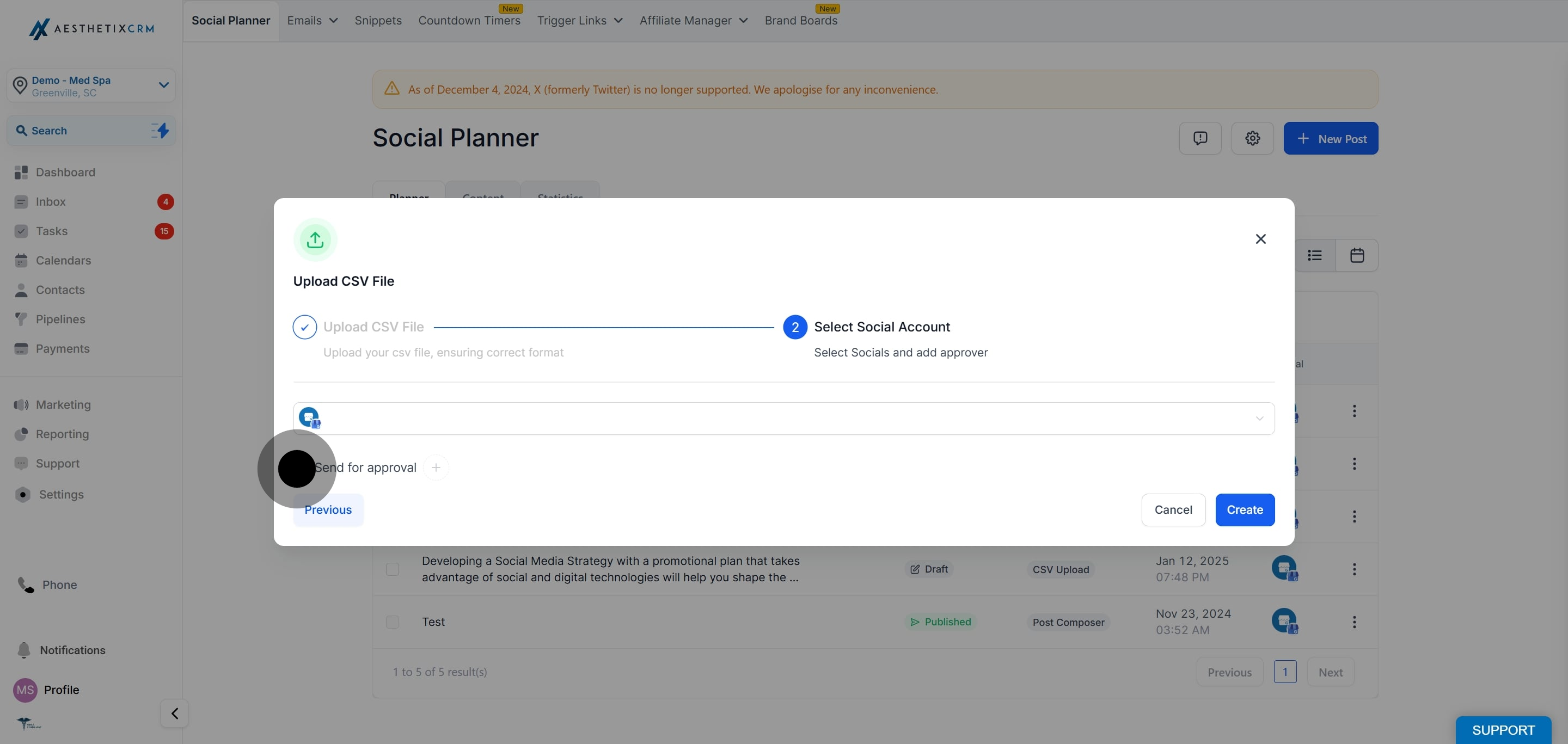The image size is (1568, 744).
Task: Open the Snippets tab
Action: [x=378, y=21]
